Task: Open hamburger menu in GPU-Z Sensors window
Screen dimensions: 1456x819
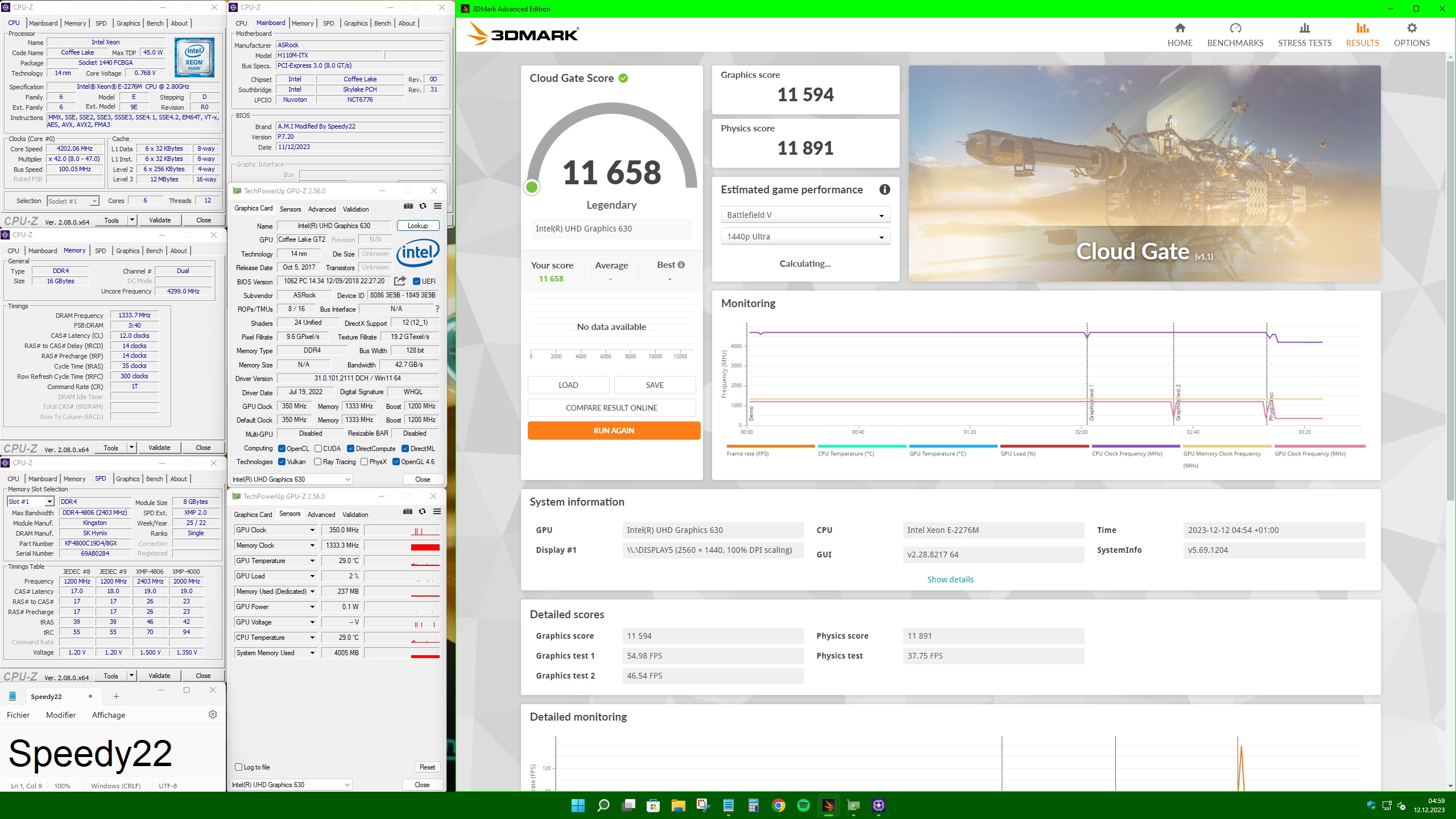Action: point(437,512)
